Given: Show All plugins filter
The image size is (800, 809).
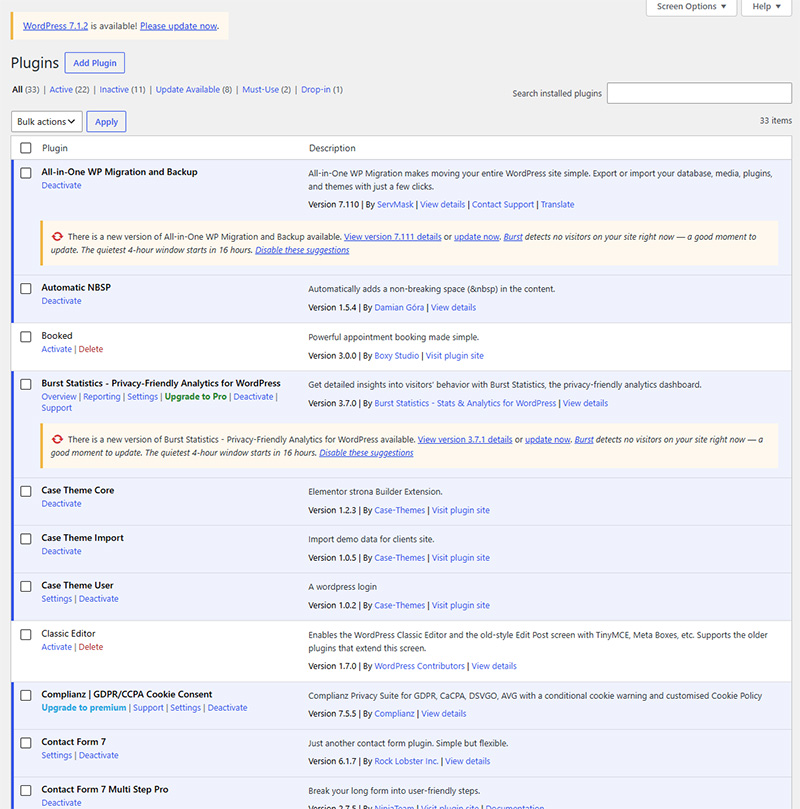Looking at the screenshot, I should coord(18,89).
